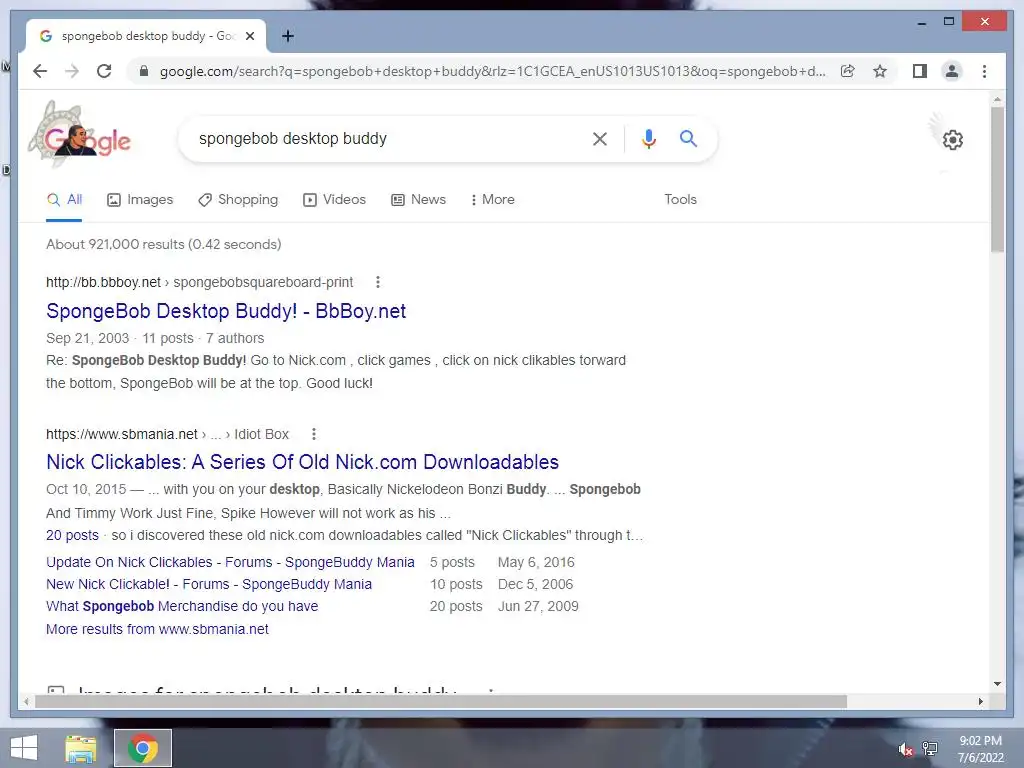Click the About 921,000 results text
Viewport: 1024px width, 768px height.
coord(164,244)
